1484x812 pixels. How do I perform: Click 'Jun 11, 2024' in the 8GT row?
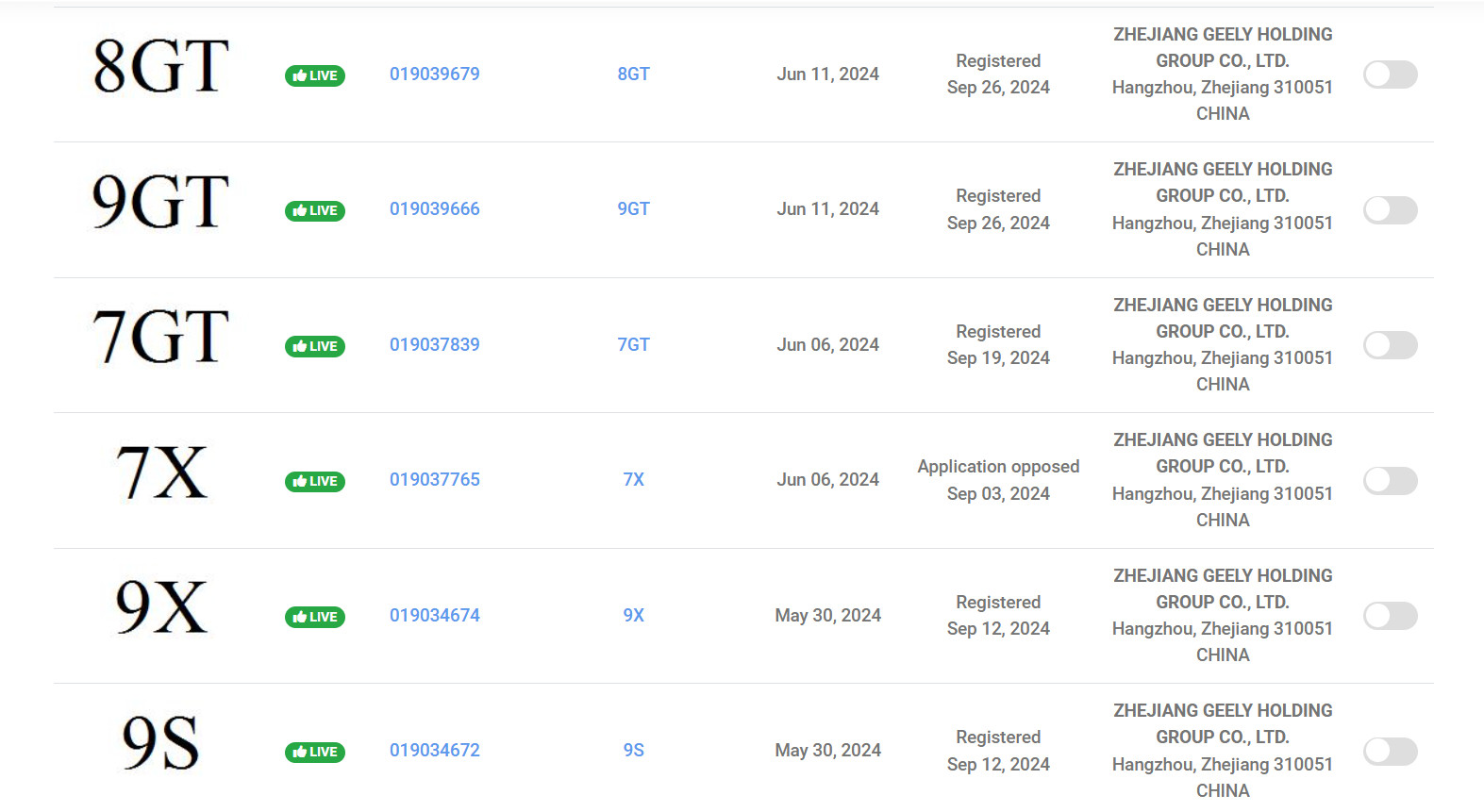pos(828,74)
